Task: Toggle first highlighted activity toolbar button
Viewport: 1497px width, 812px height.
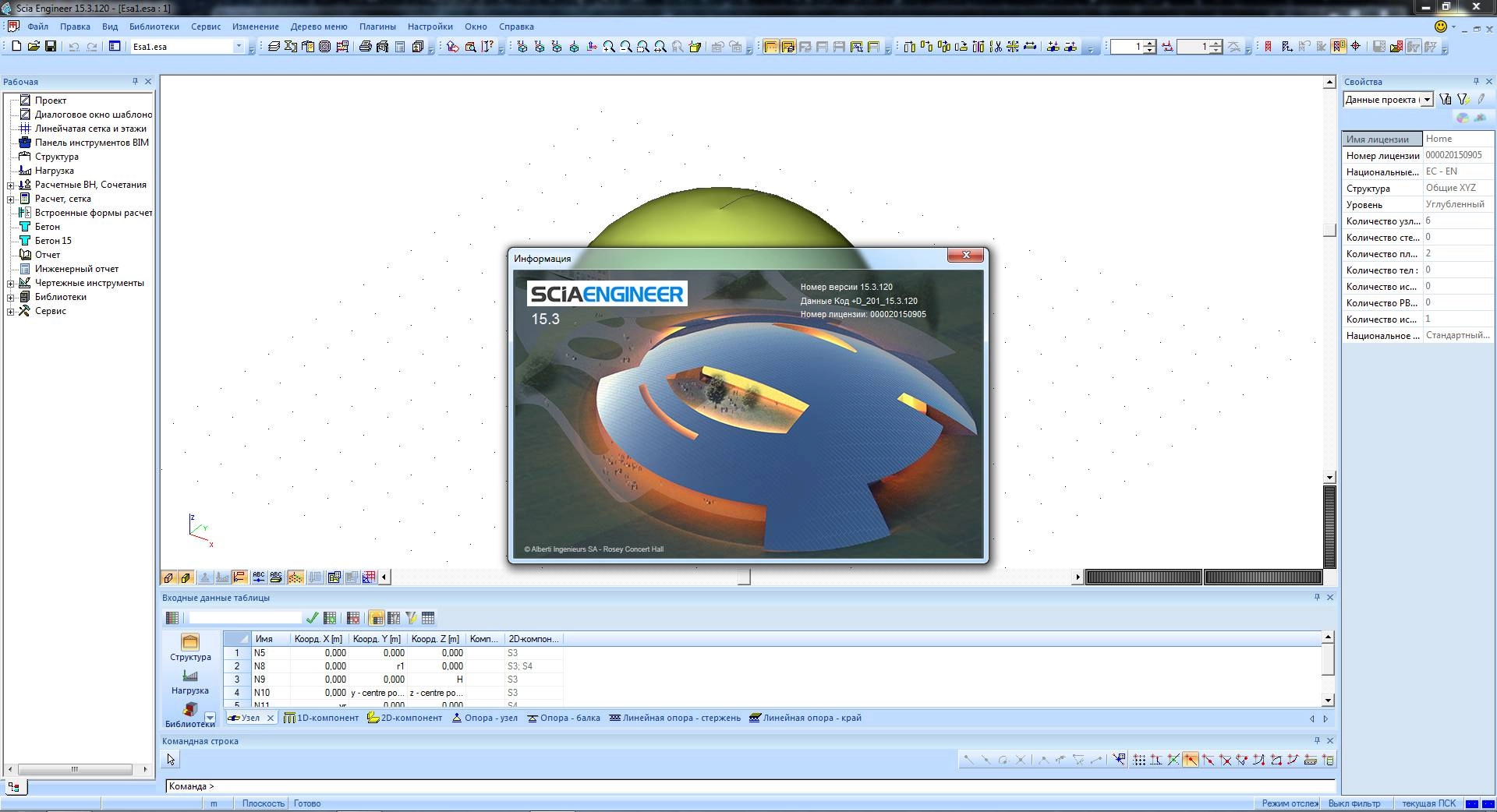Action: tap(770, 47)
